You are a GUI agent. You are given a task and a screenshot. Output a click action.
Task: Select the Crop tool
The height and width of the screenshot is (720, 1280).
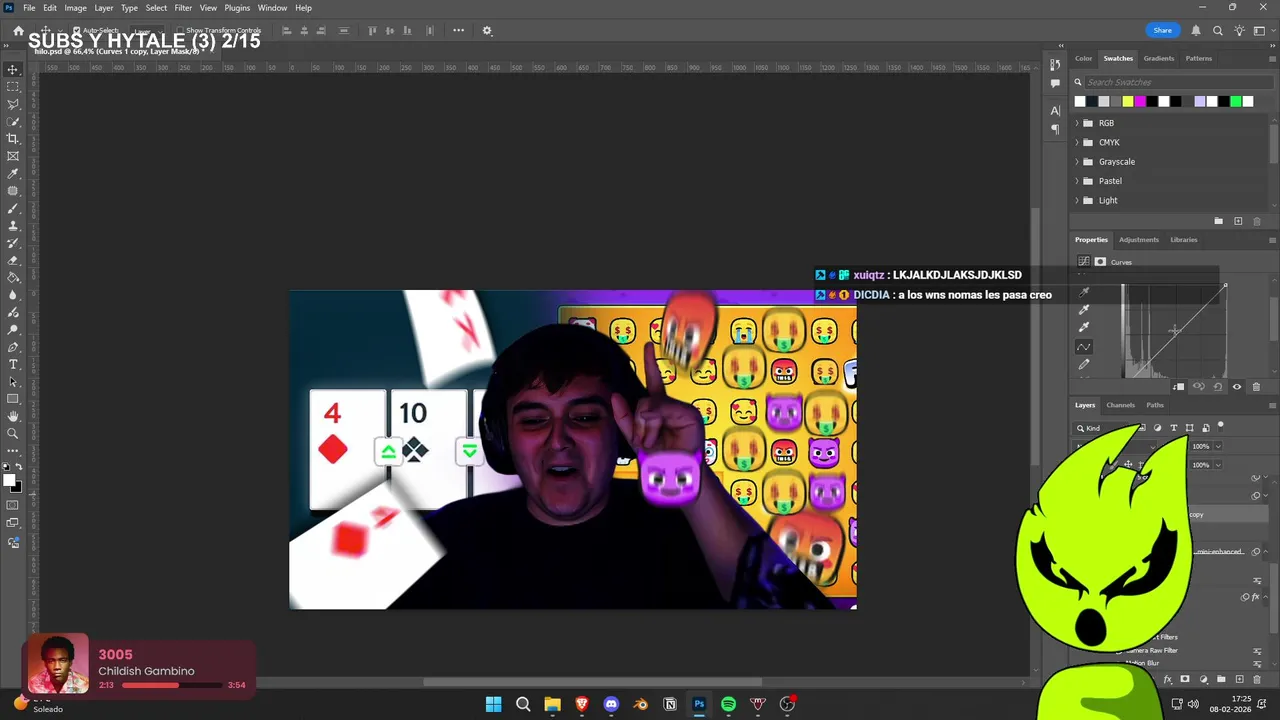pyautogui.click(x=13, y=139)
